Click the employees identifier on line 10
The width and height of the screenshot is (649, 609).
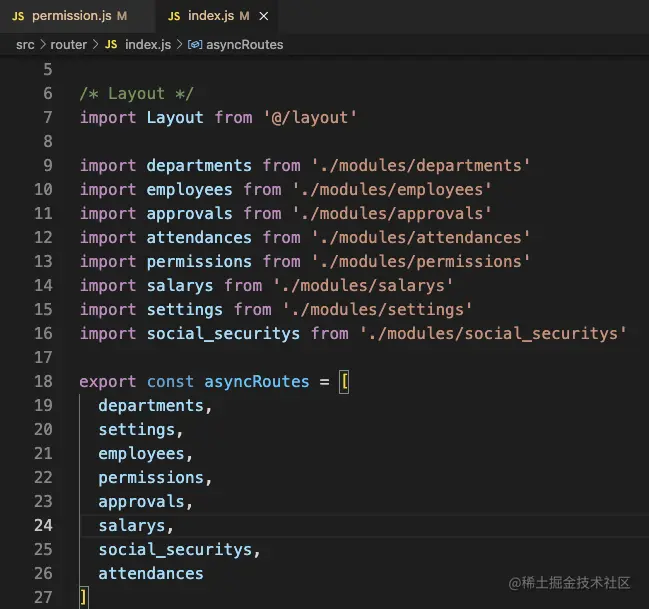[x=190, y=190]
